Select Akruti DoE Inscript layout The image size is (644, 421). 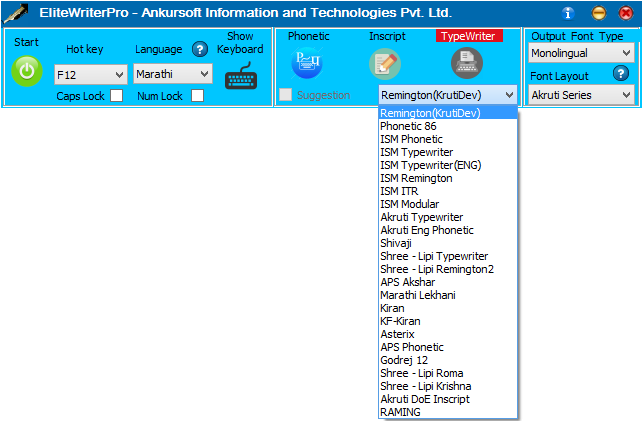tap(447, 399)
